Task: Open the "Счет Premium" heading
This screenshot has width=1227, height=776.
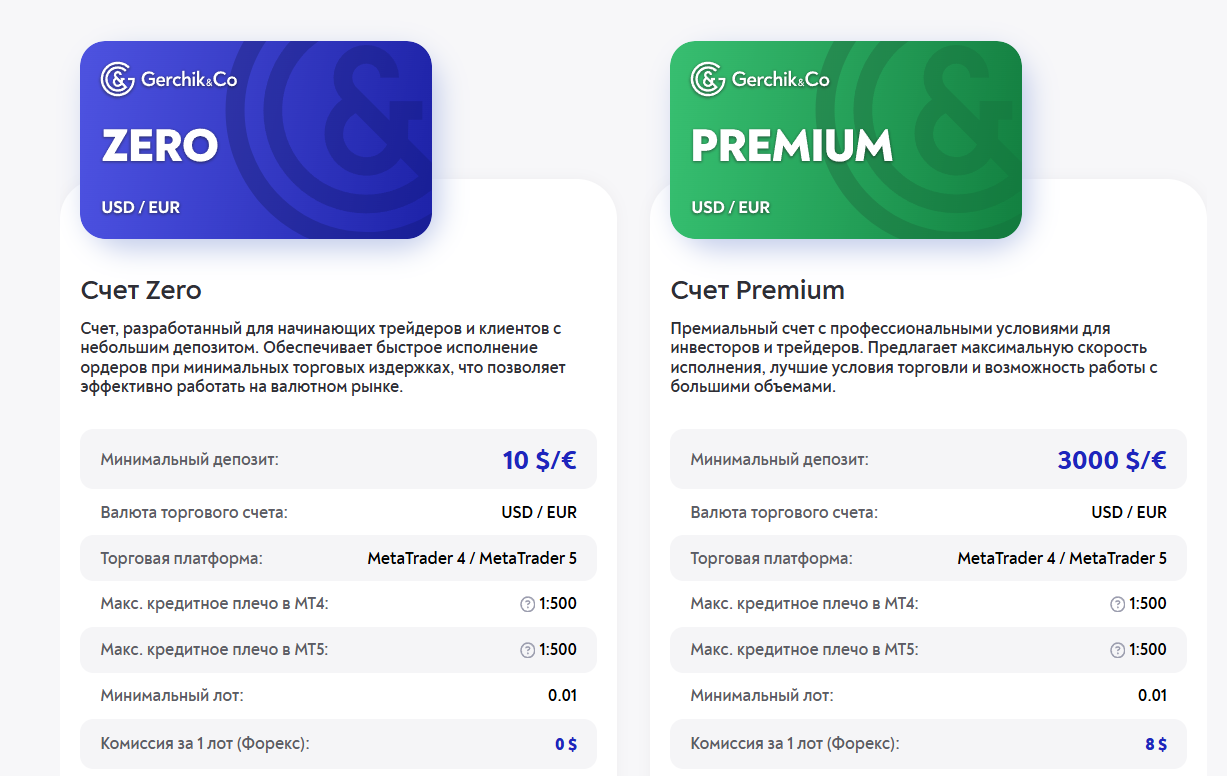Action: (x=757, y=291)
